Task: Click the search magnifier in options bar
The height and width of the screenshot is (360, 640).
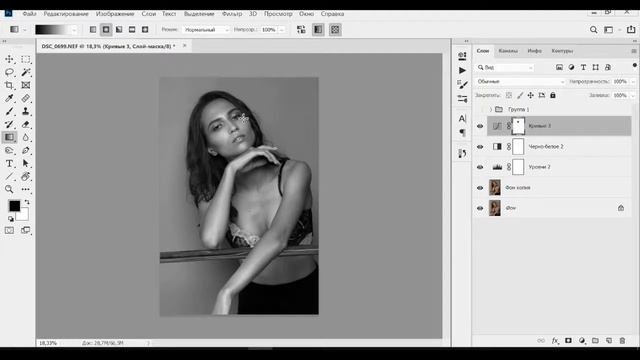Action: click(593, 30)
